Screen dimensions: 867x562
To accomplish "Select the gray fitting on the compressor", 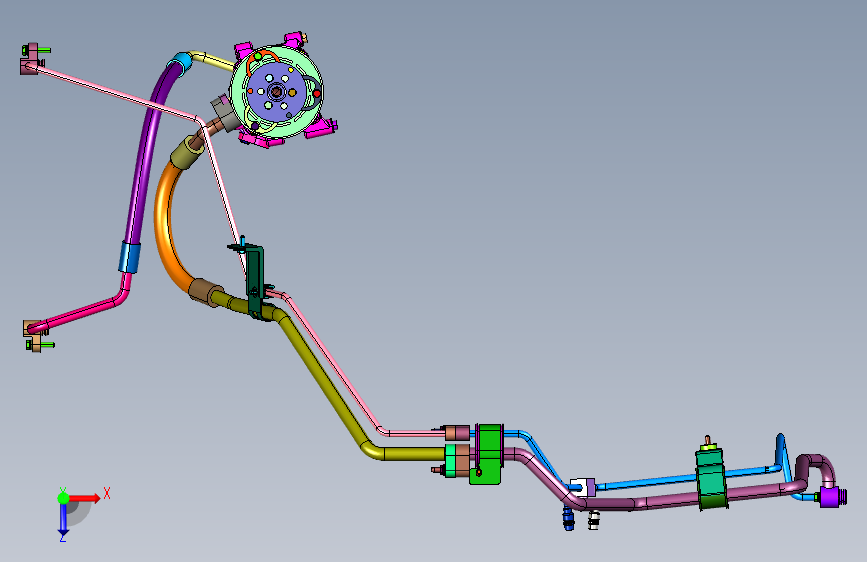I will (223, 113).
